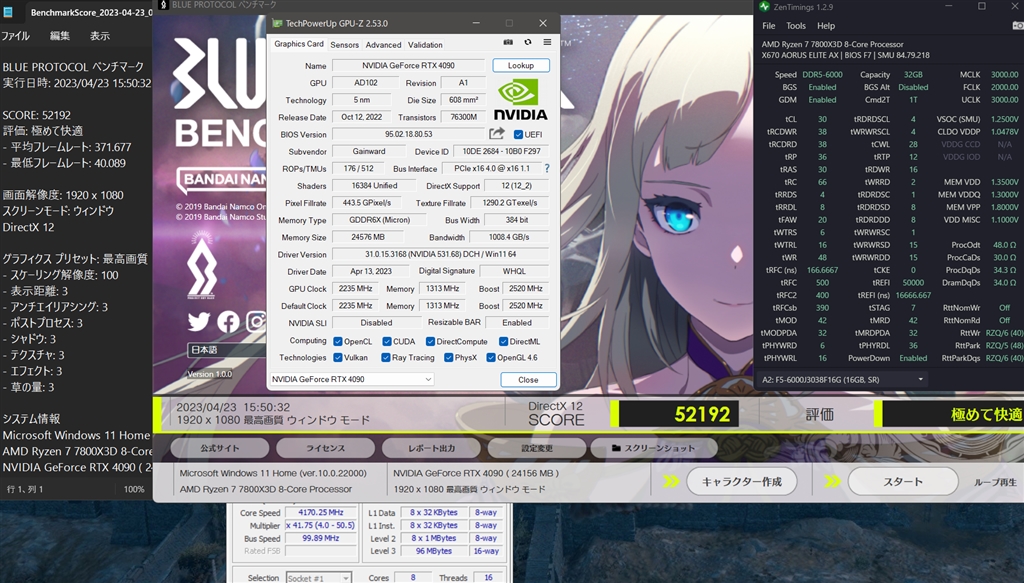1024x583 pixels.
Task: Click the ZenTimings camera screenshot icon
Action: [1017, 25]
